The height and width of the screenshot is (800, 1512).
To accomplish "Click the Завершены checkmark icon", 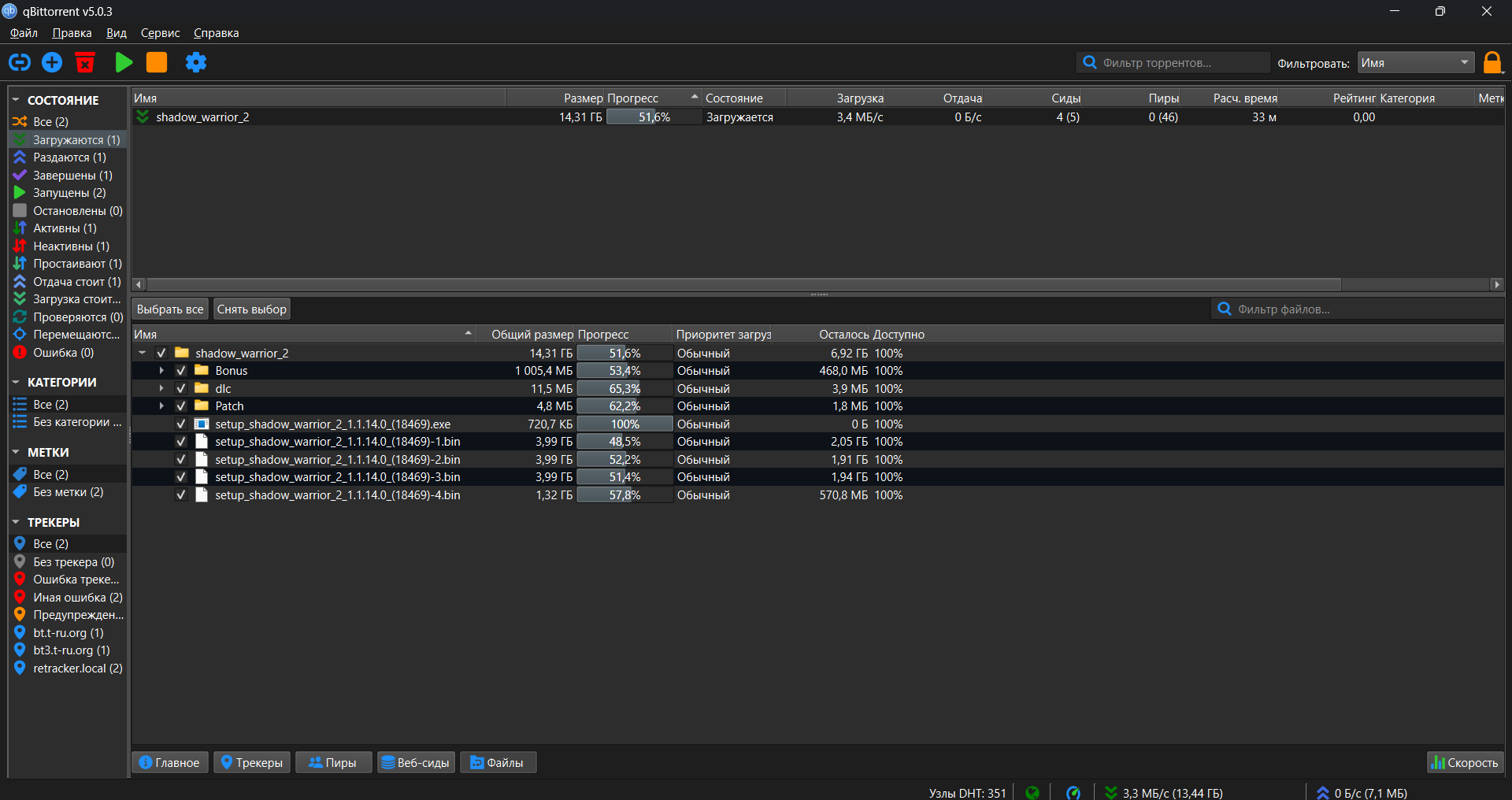I will click(20, 175).
